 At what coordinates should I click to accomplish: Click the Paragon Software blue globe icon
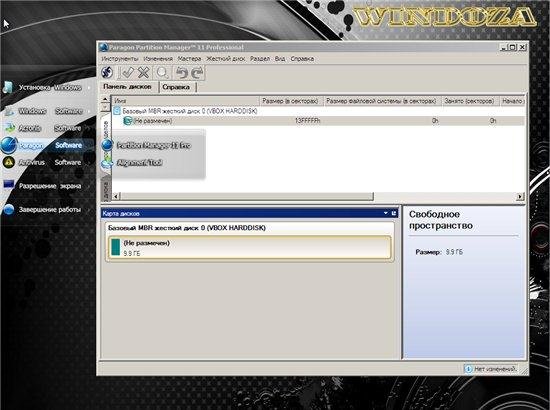(x=9, y=145)
